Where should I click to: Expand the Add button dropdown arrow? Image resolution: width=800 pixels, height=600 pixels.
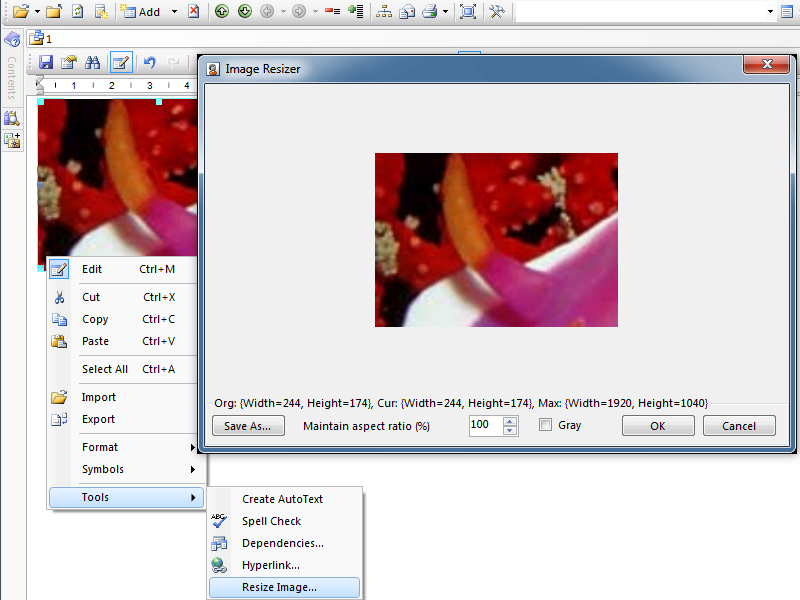pos(174,12)
